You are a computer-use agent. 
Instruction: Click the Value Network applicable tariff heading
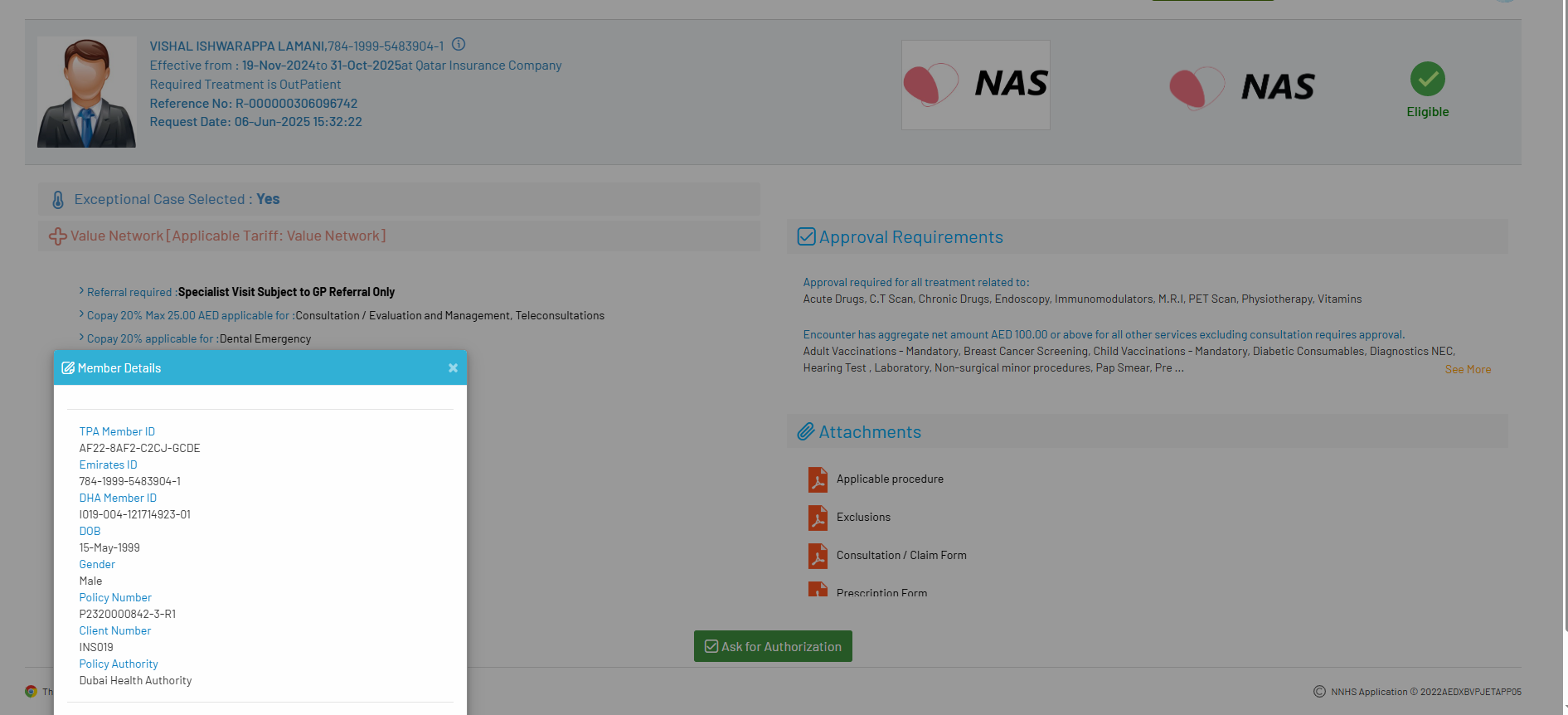point(228,236)
